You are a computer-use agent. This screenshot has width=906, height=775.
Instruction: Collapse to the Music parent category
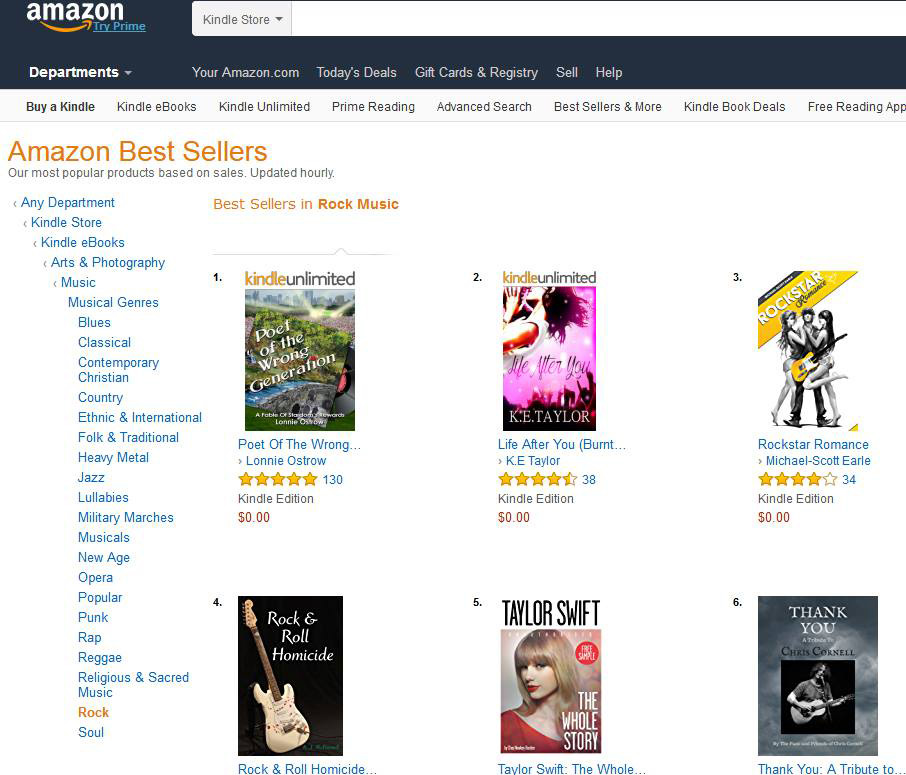pyautogui.click(x=78, y=283)
